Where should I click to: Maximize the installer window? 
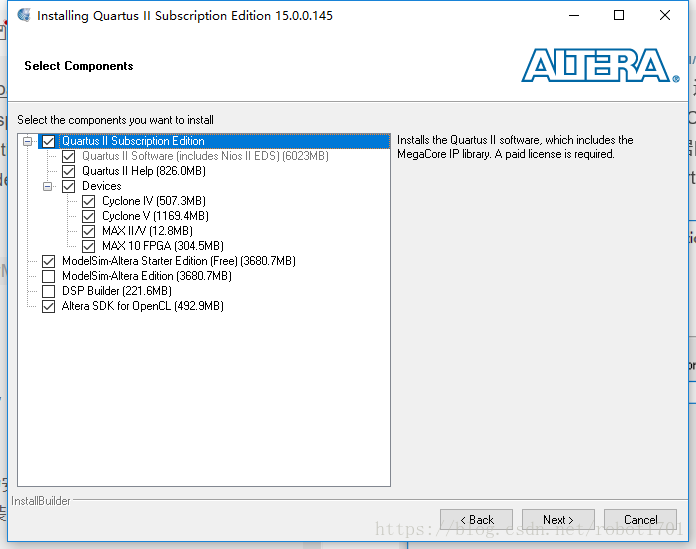pyautogui.click(x=619, y=16)
